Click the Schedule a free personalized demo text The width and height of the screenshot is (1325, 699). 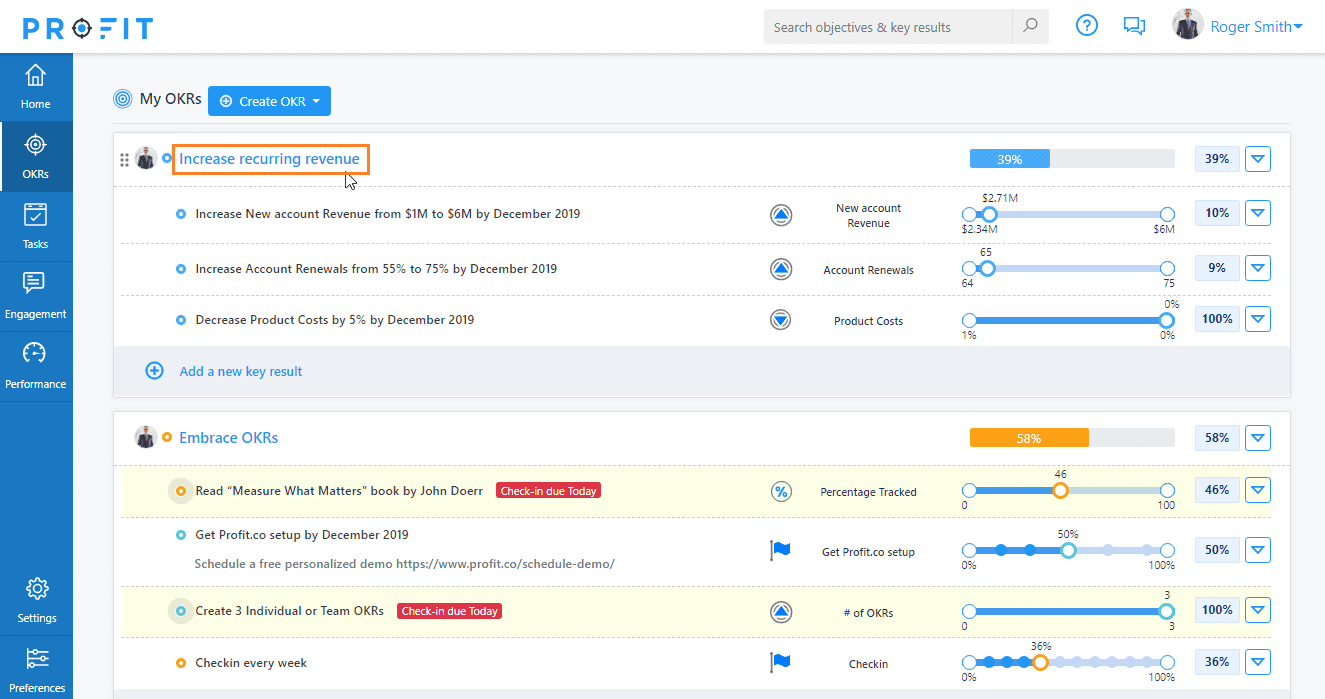(x=404, y=564)
